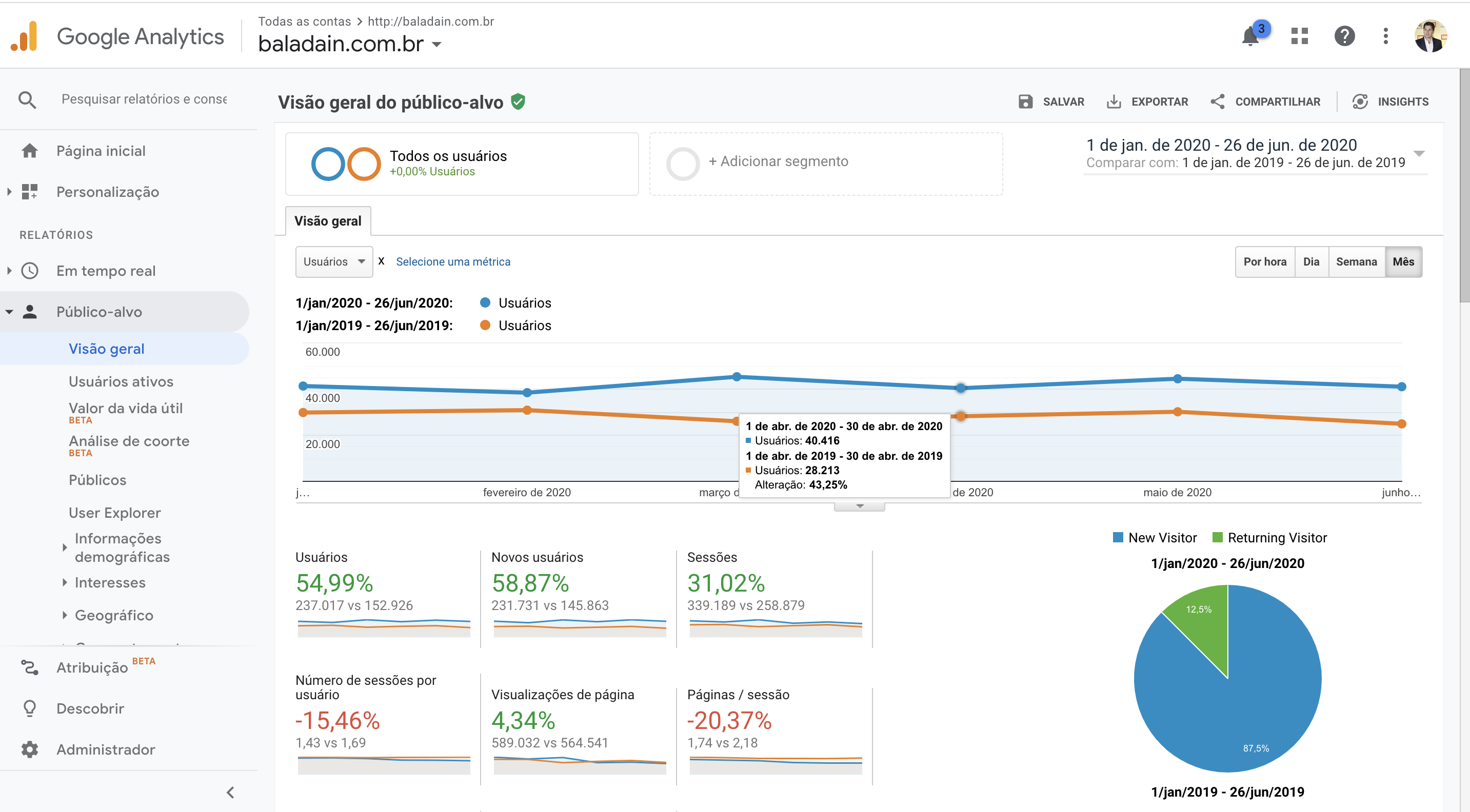Switch chart granularity to Dia
The width and height of the screenshot is (1470, 812).
point(1311,262)
